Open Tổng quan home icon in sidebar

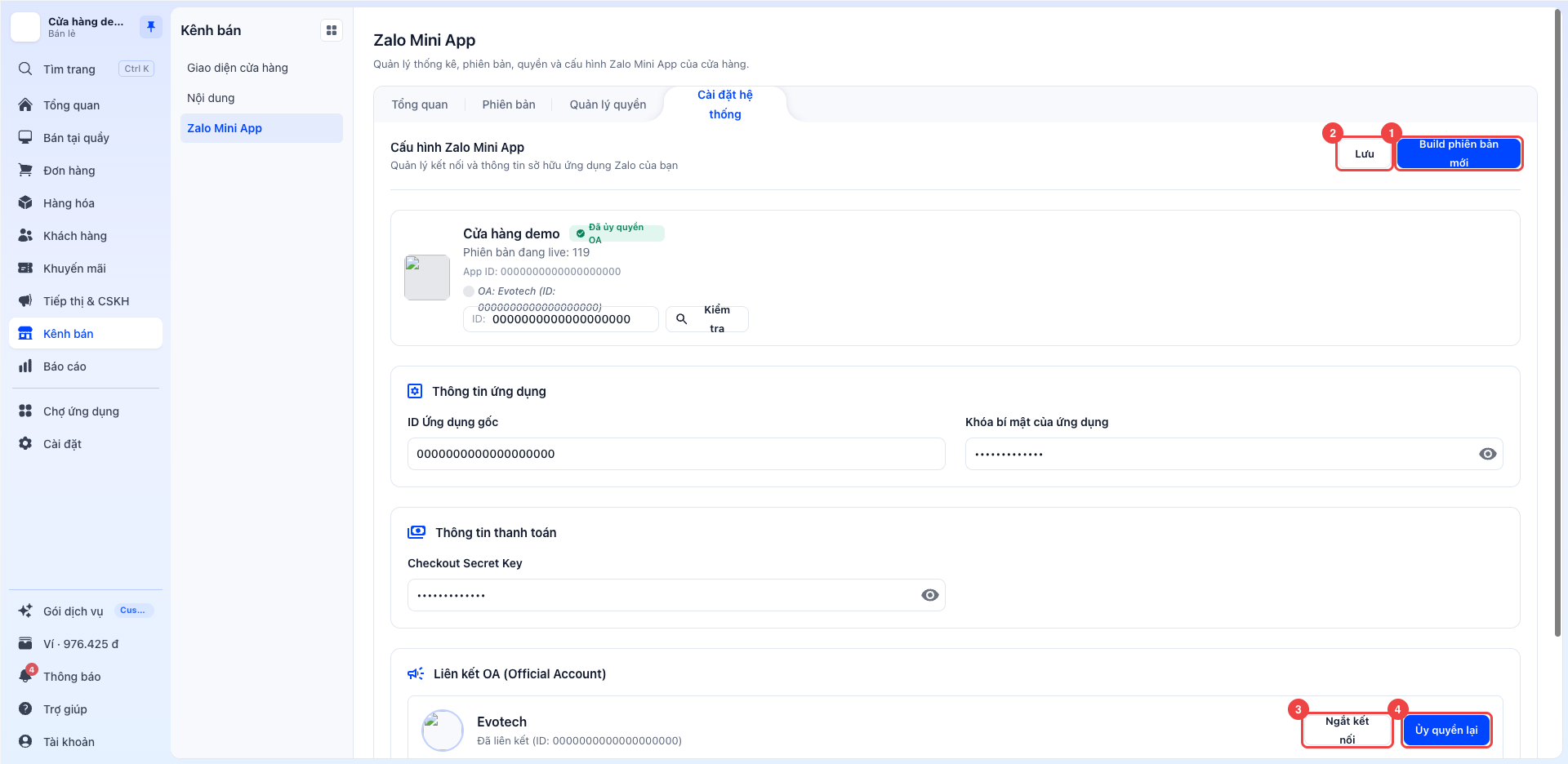[25, 104]
